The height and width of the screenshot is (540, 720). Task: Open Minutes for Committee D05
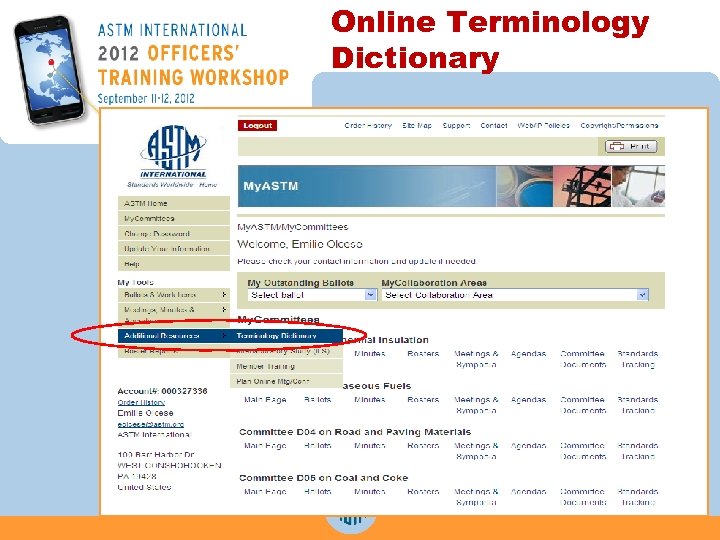[x=370, y=491]
